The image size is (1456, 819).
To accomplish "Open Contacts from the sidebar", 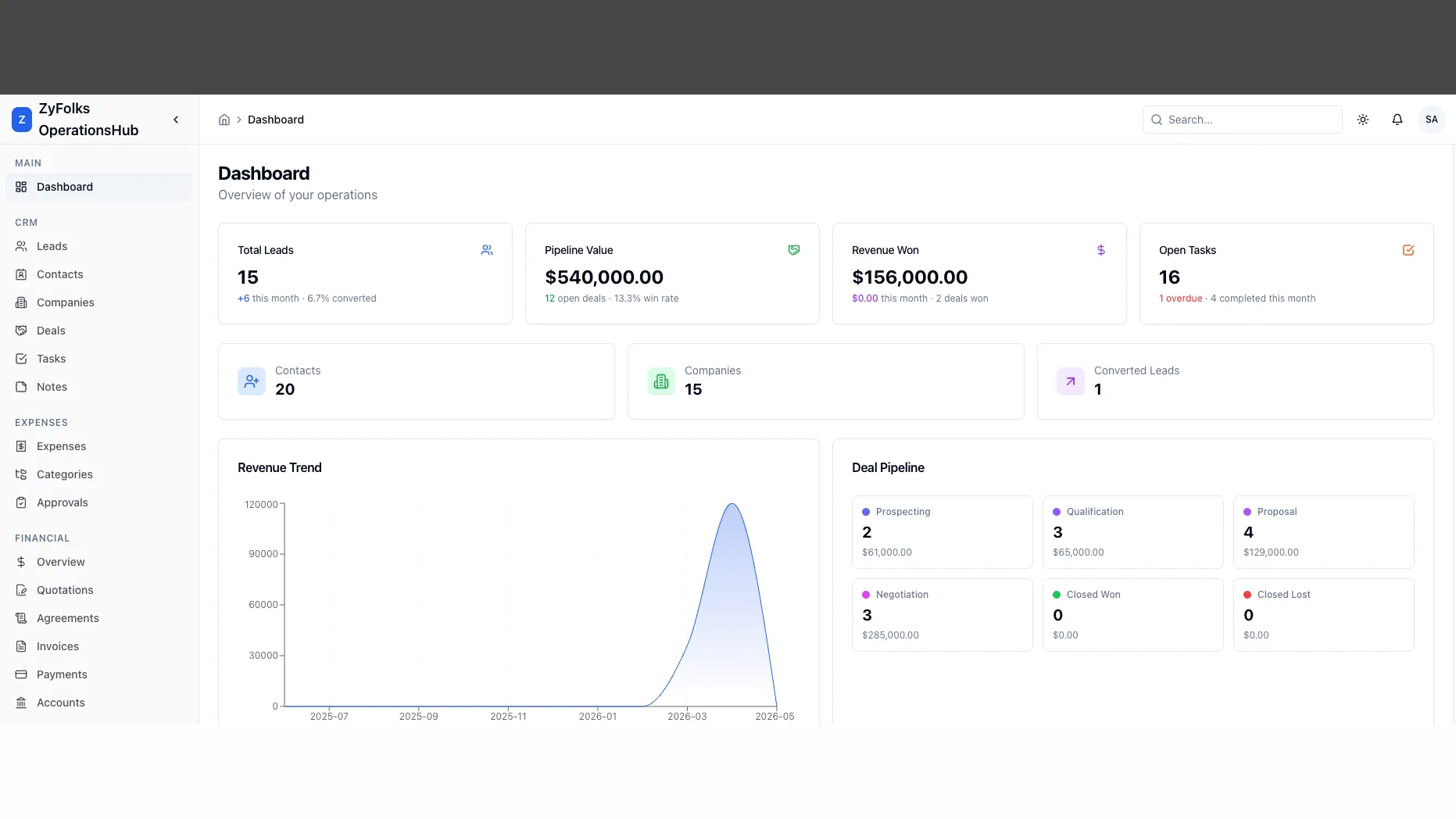I will point(98,274).
